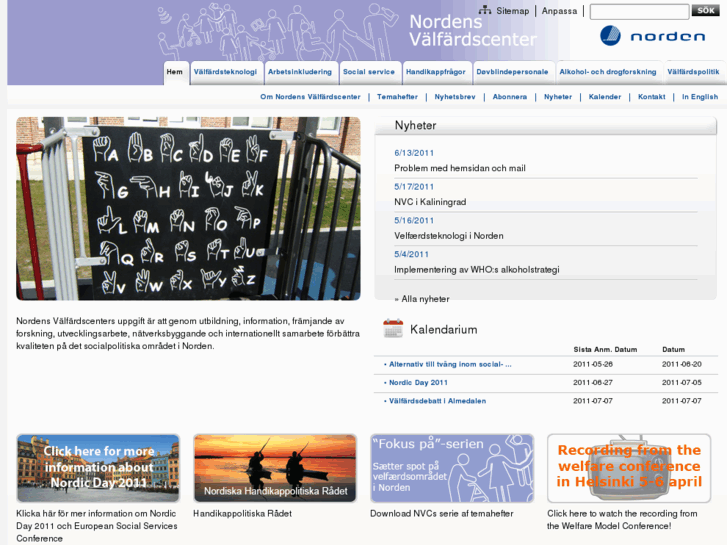Open the Välfärdspolitik tab

[x=694, y=72]
